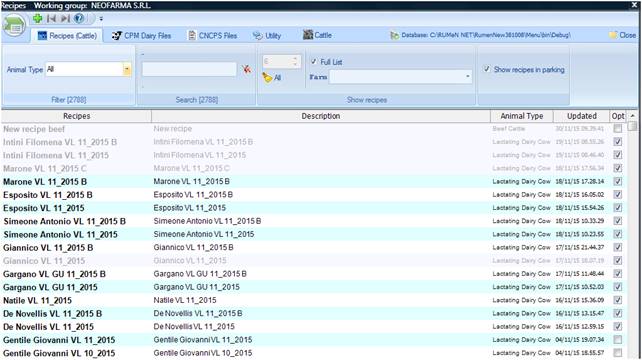Viewport: 642px width, 360px height.
Task: Open the Animal Type dropdown arrow
Action: pyautogui.click(x=127, y=69)
